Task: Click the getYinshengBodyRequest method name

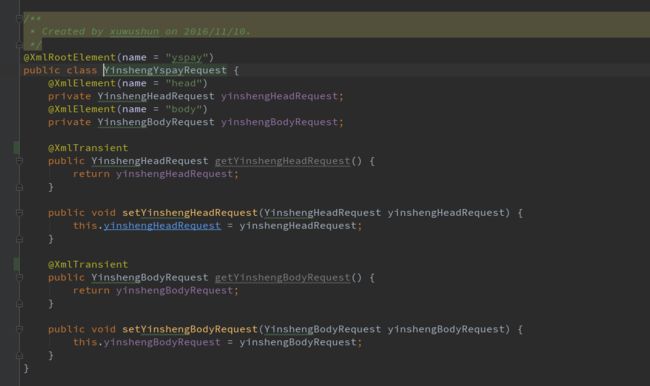Action: click(x=282, y=277)
